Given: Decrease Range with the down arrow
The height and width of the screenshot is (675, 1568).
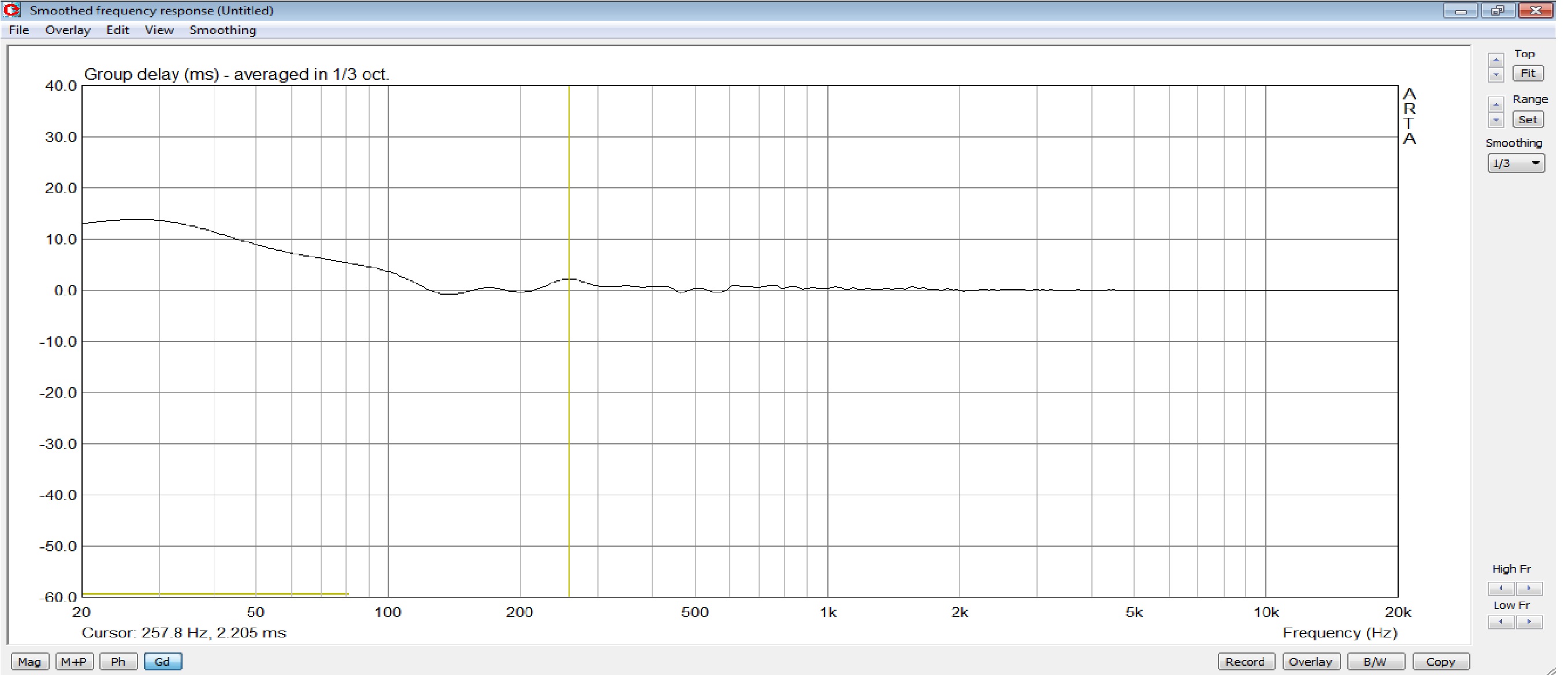Looking at the screenshot, I should 1496,120.
